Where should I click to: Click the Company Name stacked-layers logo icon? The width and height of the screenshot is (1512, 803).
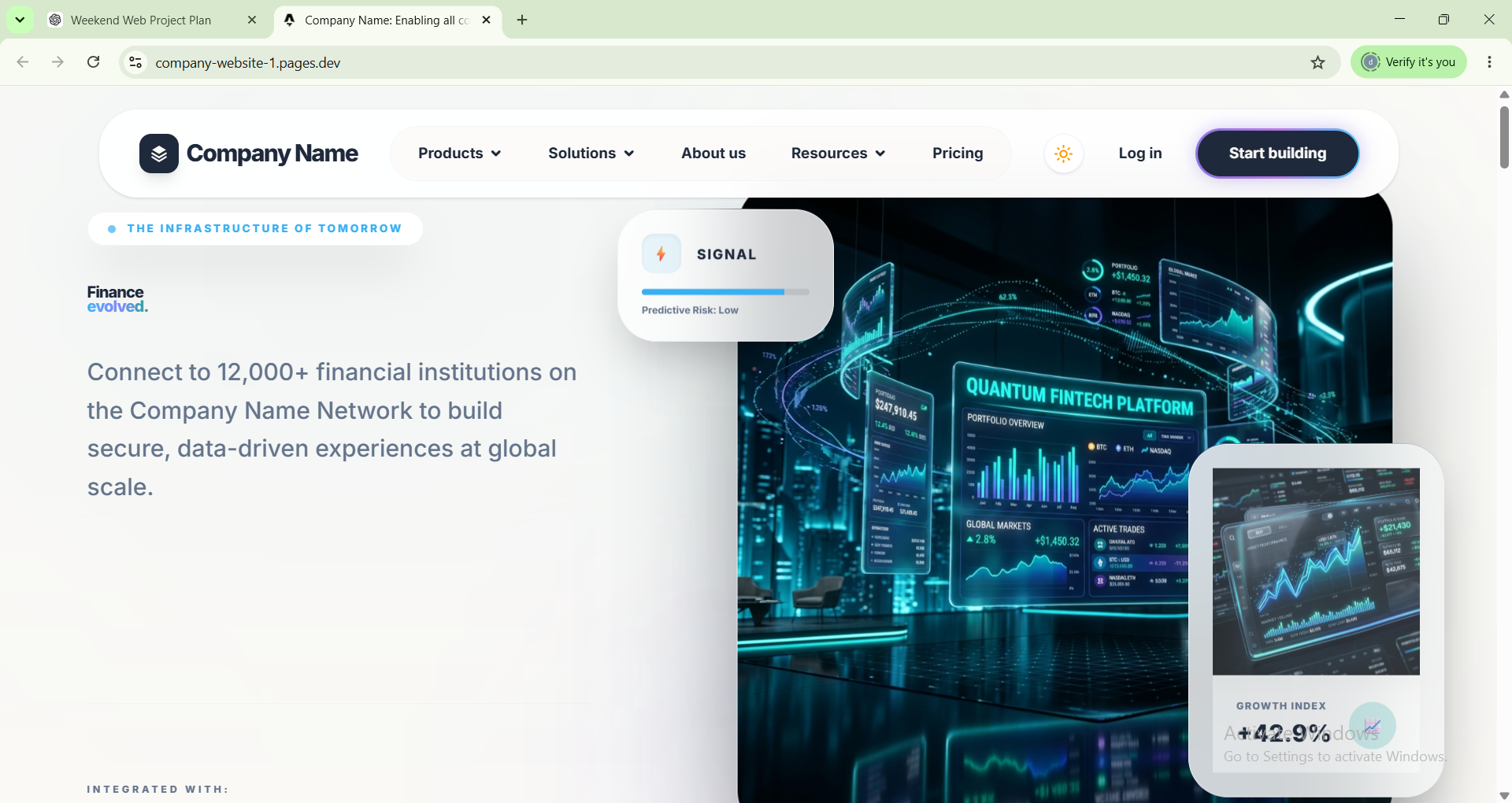point(159,154)
